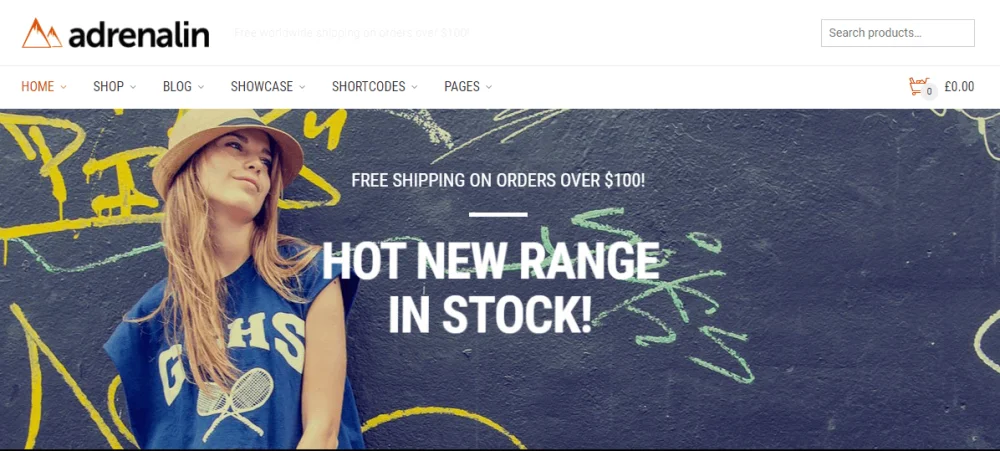Open the PAGES menu item
Screen dimensions: 1000x451
(462, 87)
